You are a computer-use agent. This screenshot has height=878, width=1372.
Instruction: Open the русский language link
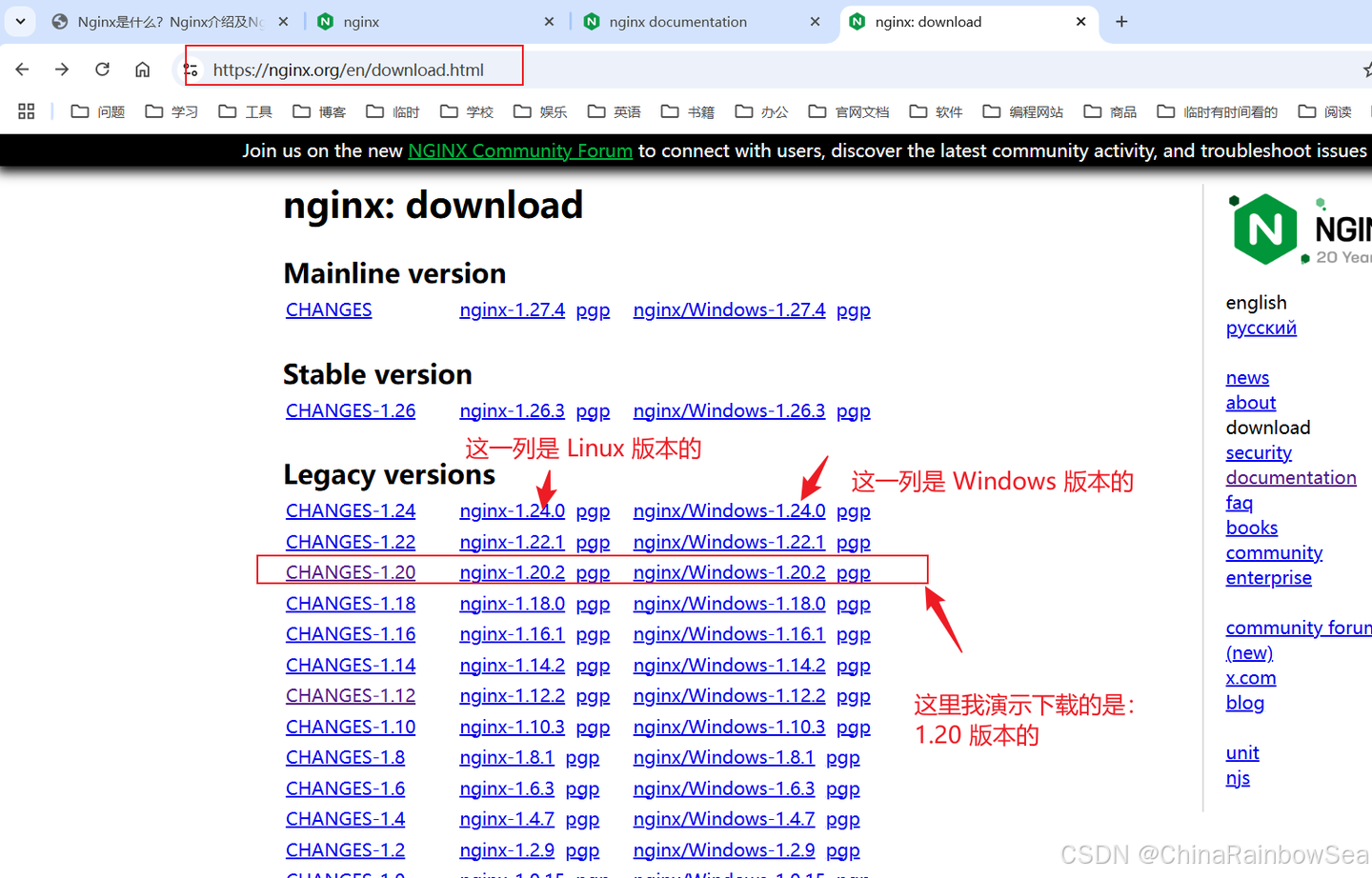[x=1261, y=327]
